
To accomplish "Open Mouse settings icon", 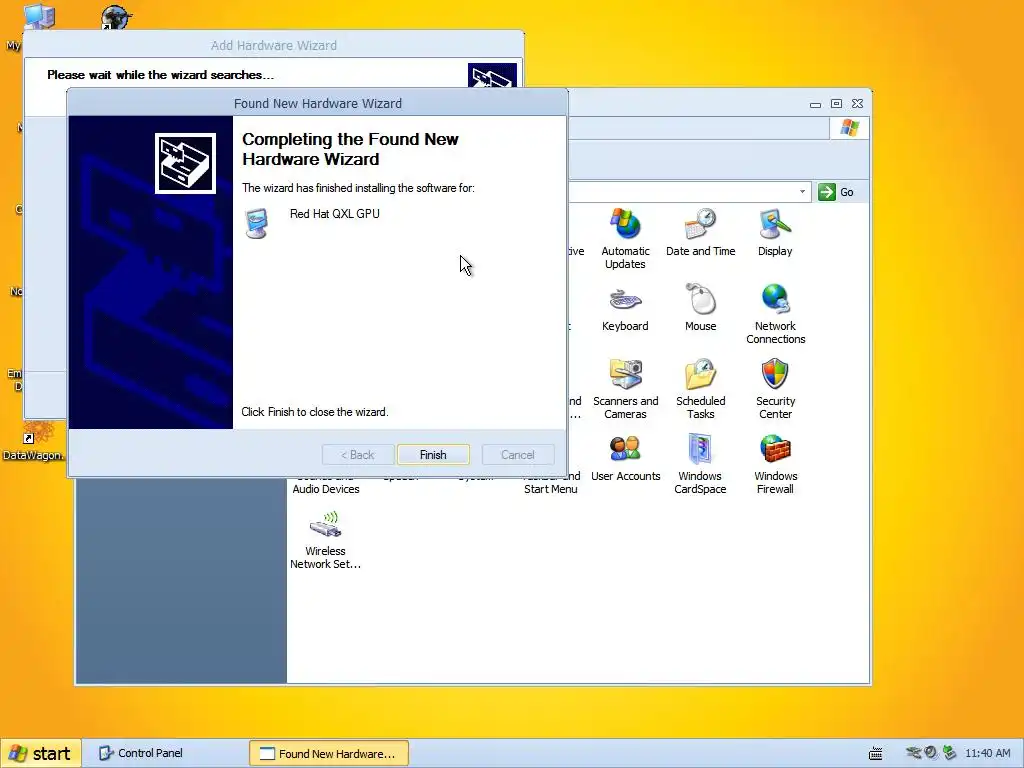I will [x=701, y=308].
